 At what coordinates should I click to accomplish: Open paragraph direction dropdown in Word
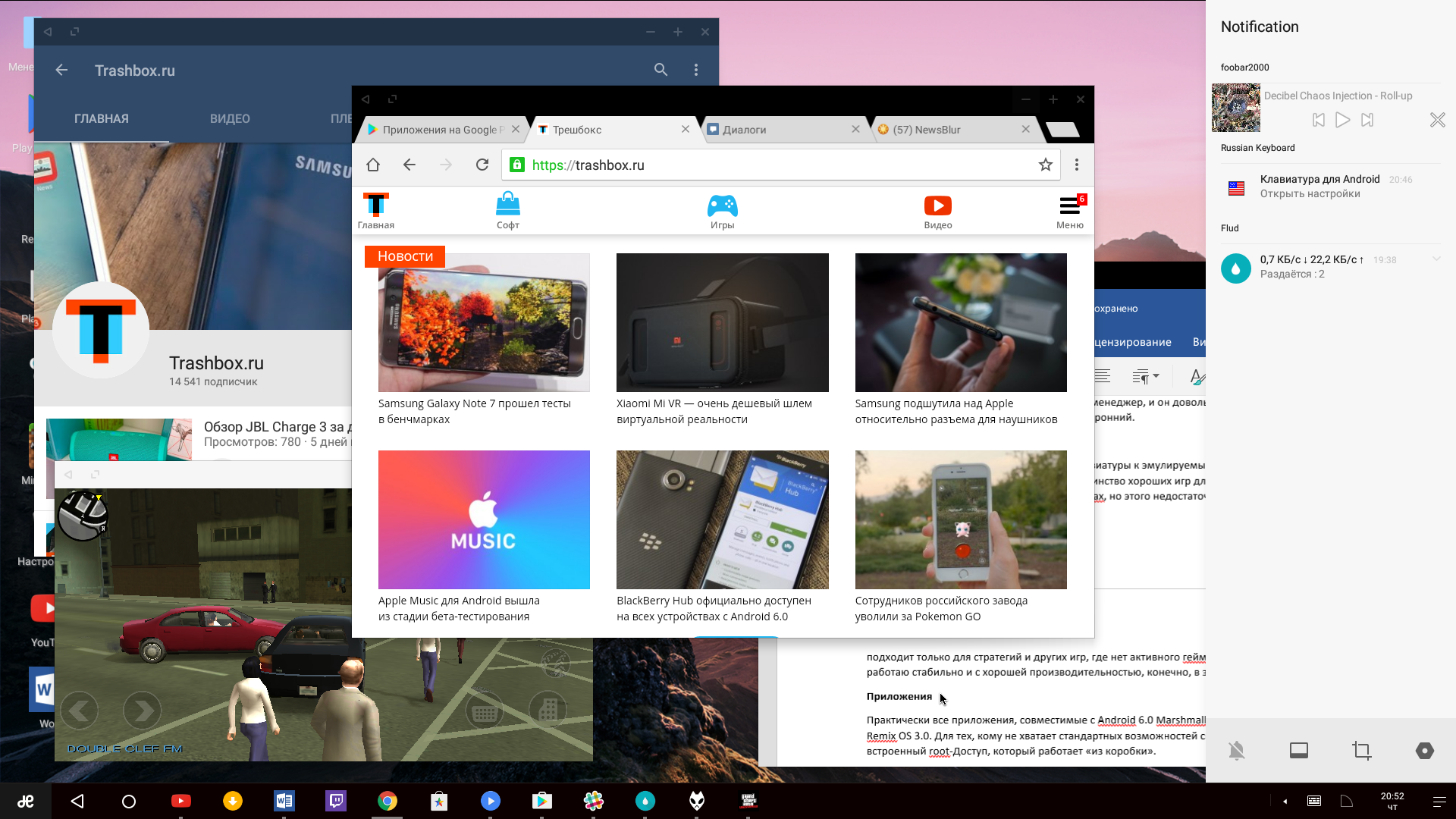(1145, 376)
